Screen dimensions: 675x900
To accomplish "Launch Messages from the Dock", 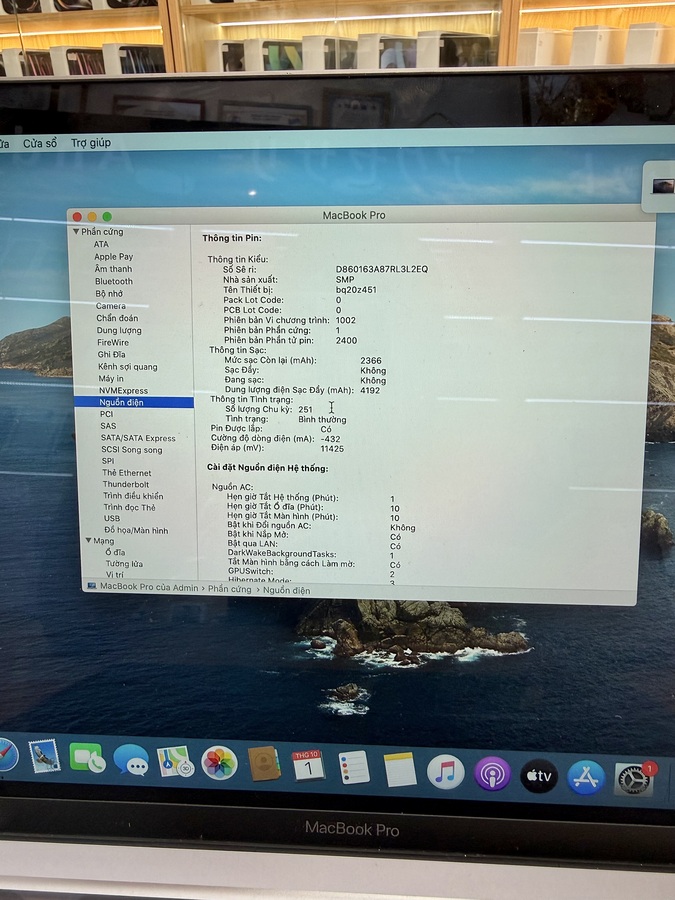I will coord(130,759).
